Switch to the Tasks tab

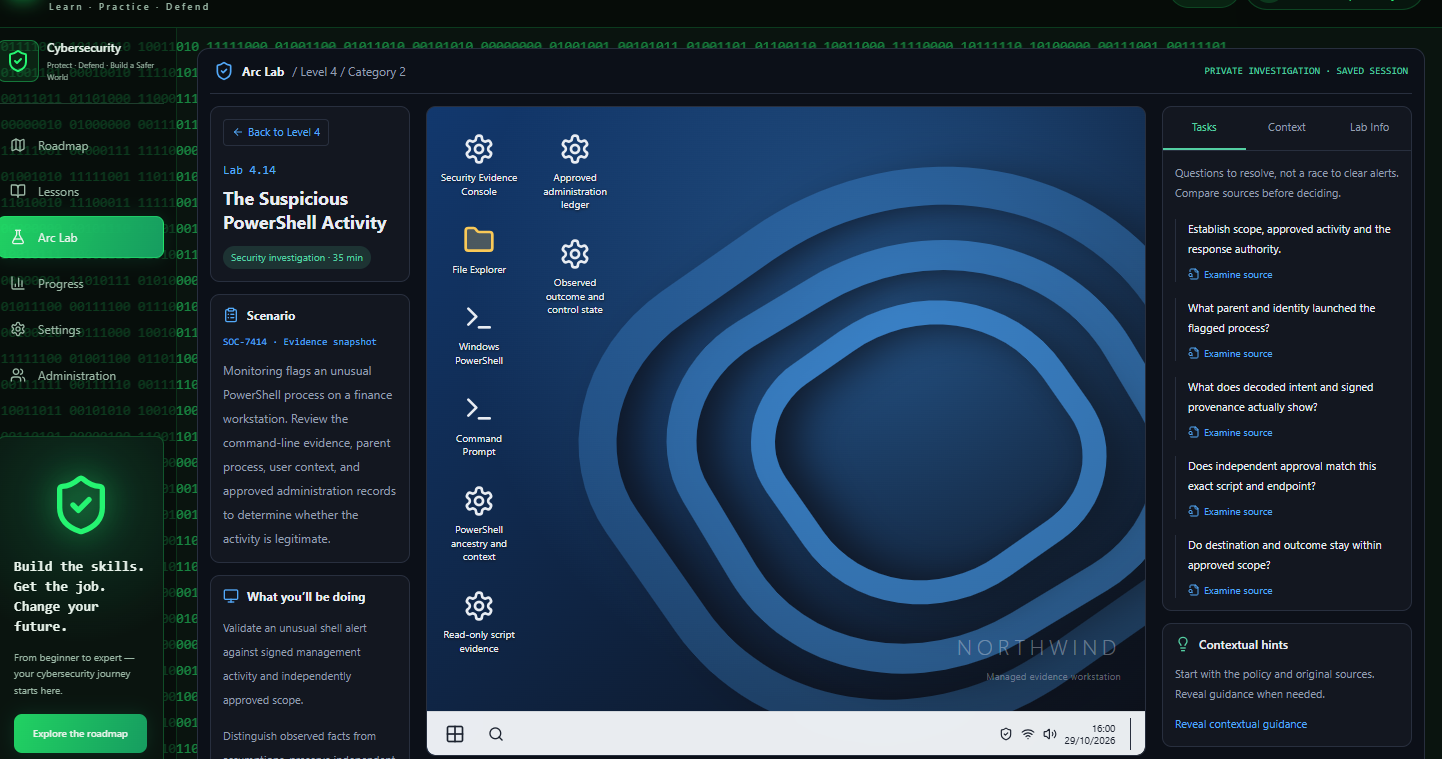click(x=1204, y=127)
